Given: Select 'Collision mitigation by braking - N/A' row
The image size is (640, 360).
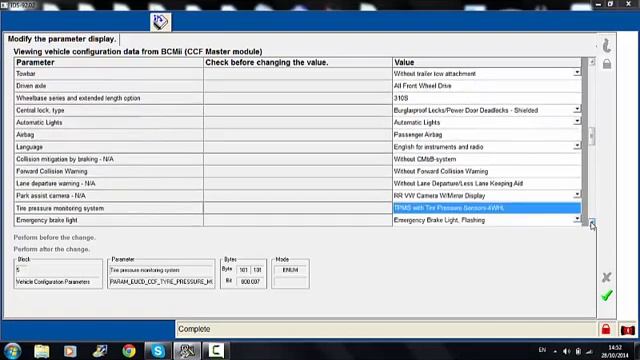Looking at the screenshot, I should point(109,159).
